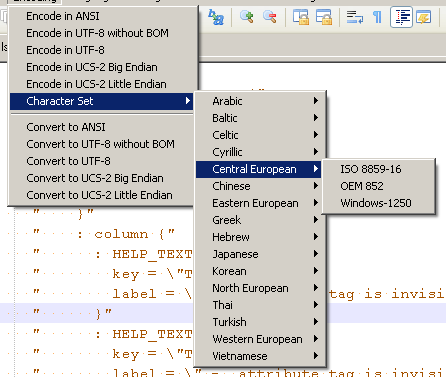Image resolution: width=446 pixels, height=377 pixels.
Task: Select Convert to UTF-8 without BOM
Action: (x=101, y=144)
